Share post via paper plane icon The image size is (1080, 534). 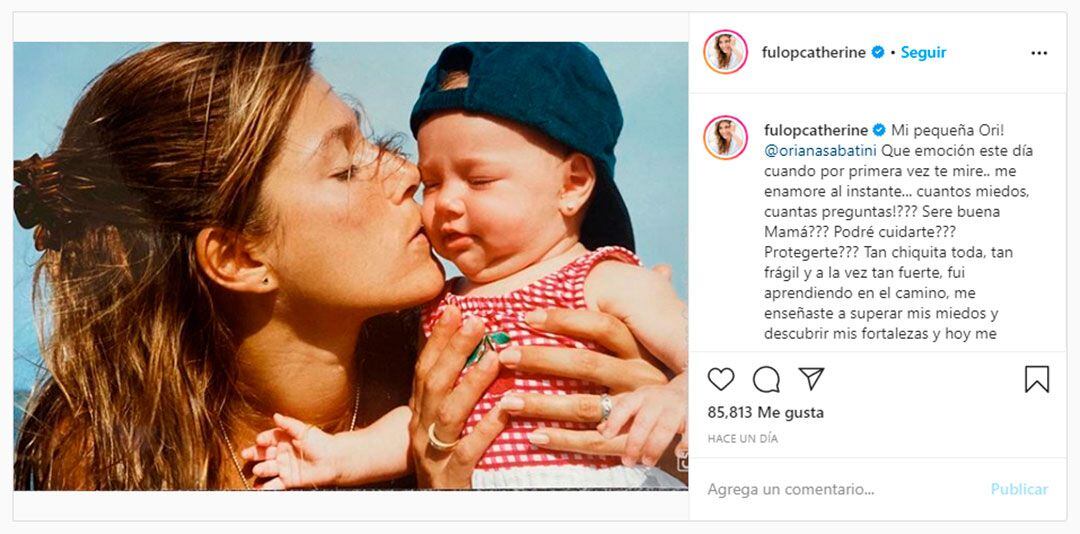tap(811, 379)
